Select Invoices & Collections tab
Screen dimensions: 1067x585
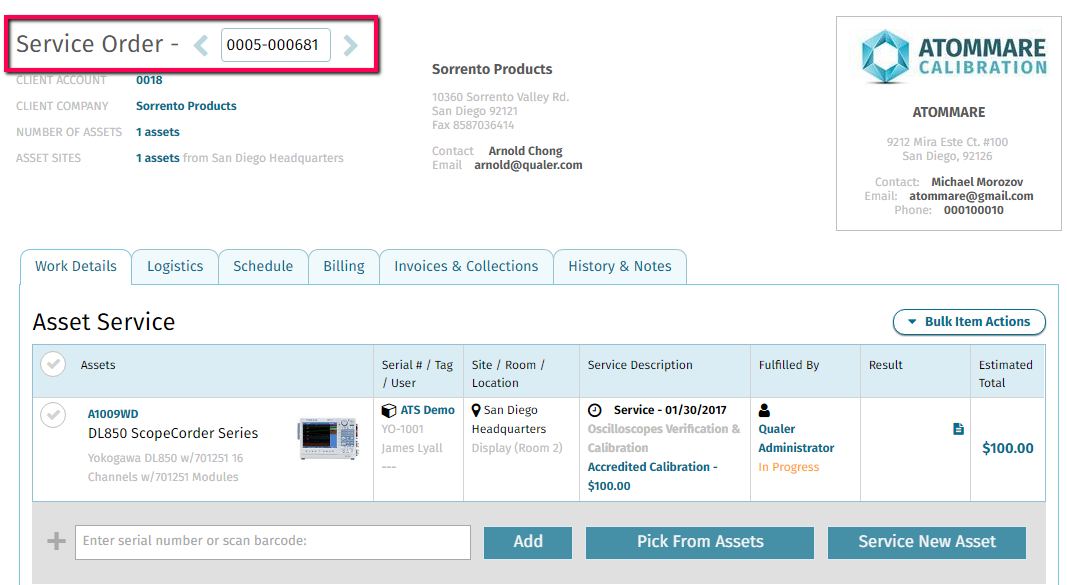pyautogui.click(x=466, y=267)
